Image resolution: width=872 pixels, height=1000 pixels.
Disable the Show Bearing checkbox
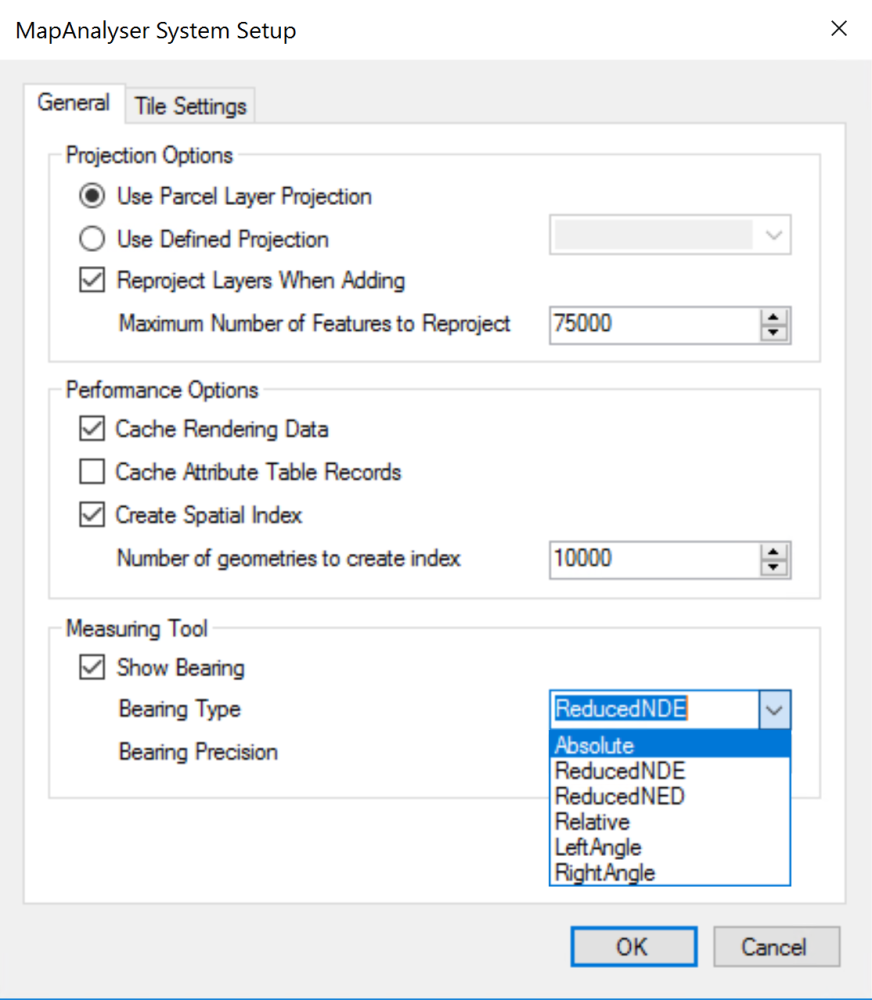click(92, 667)
